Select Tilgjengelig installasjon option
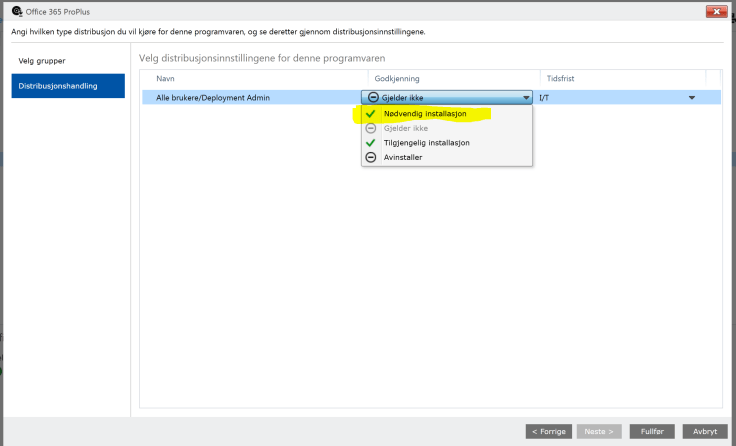Image resolution: width=736 pixels, height=446 pixels. pos(447,143)
